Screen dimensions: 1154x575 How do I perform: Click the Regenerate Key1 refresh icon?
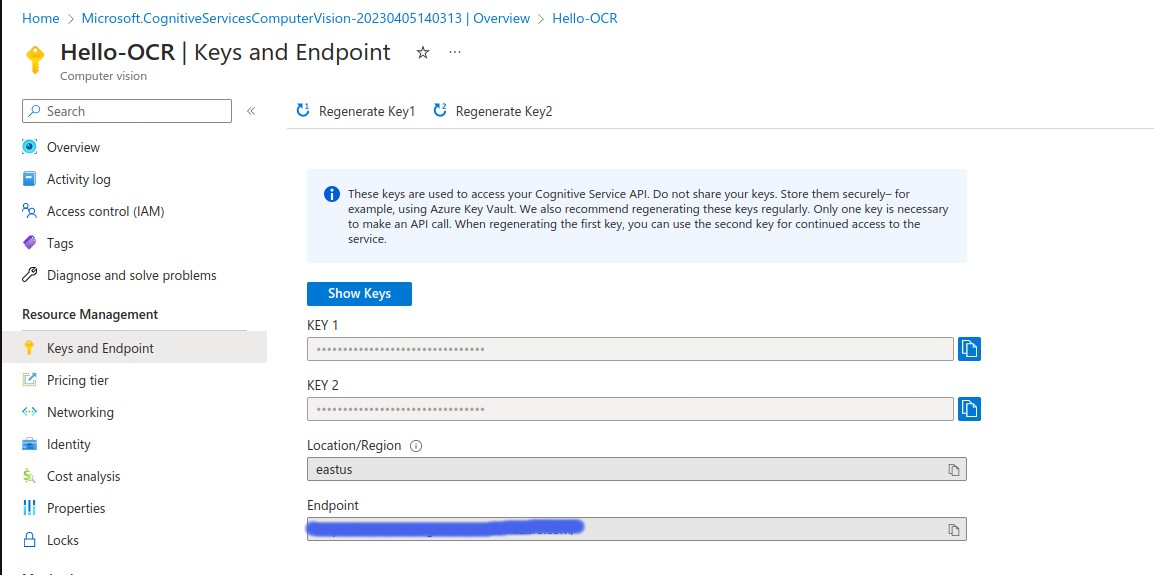click(x=302, y=110)
